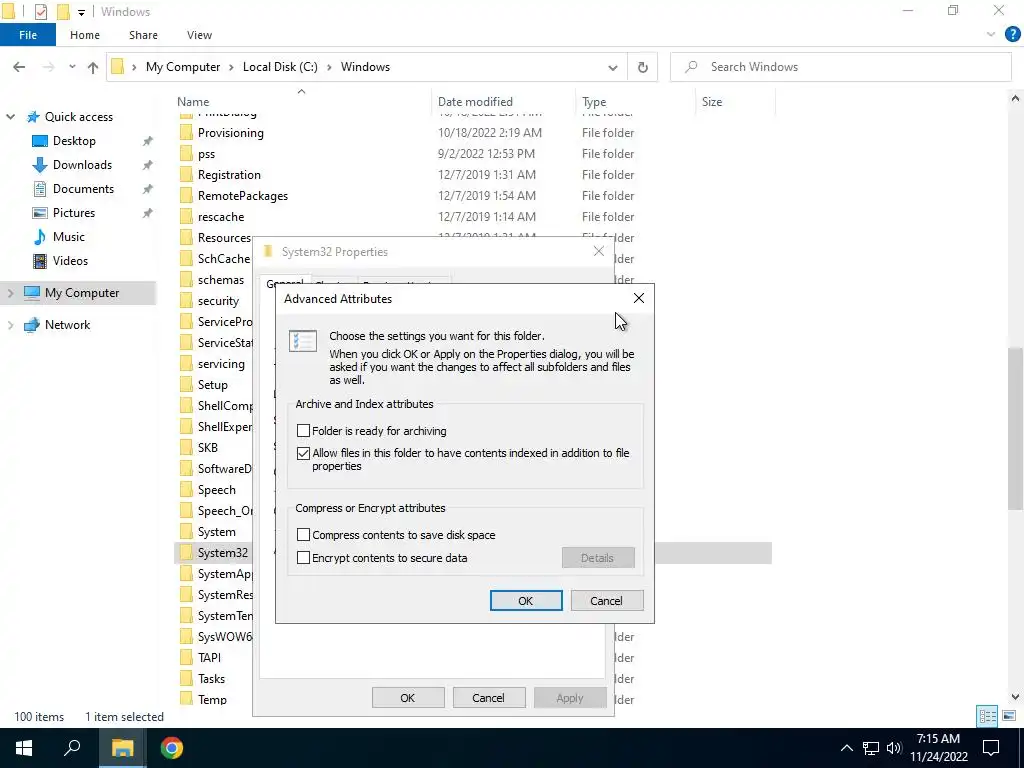Check Folder is ready for archiving
Viewport: 1024px width, 768px height.
point(303,431)
